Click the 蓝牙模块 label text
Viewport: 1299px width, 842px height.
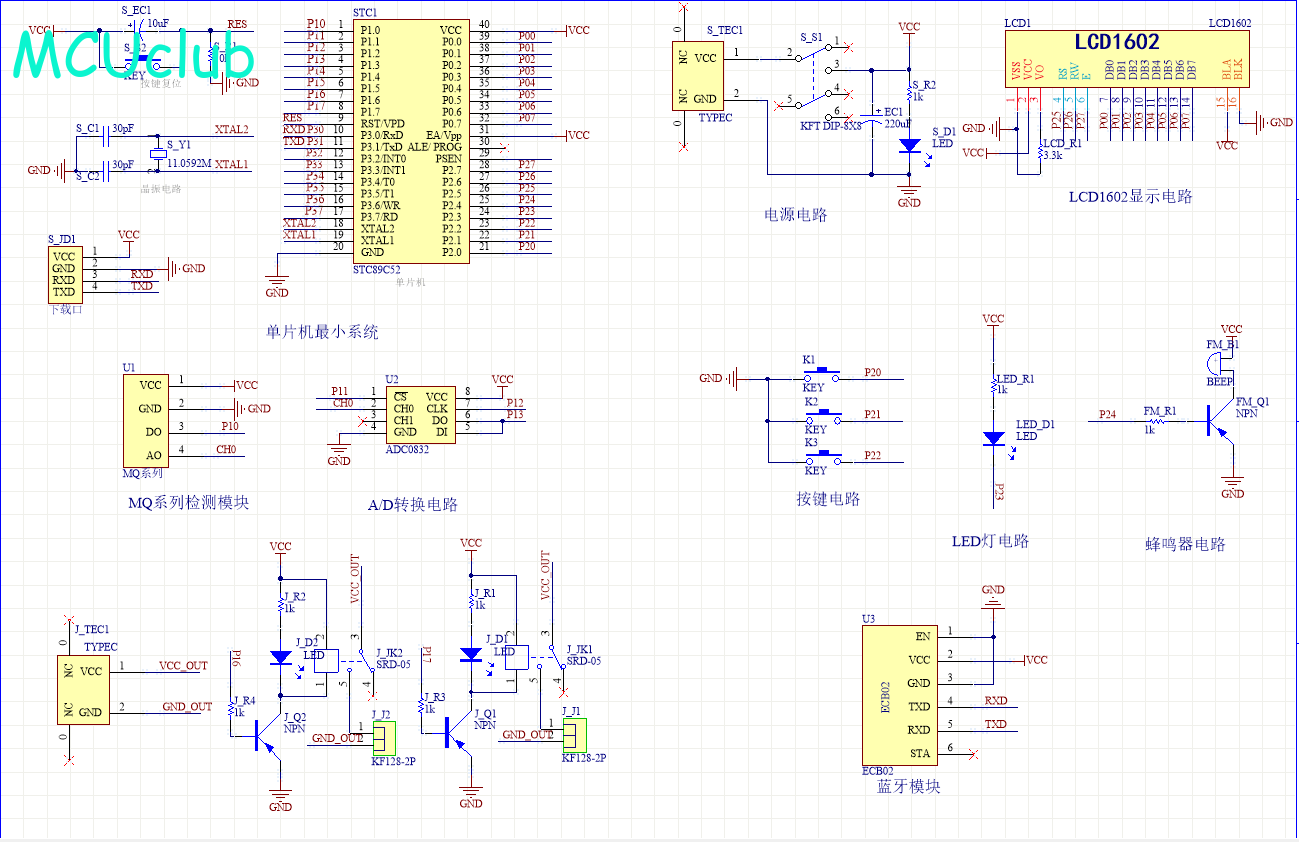click(x=908, y=787)
